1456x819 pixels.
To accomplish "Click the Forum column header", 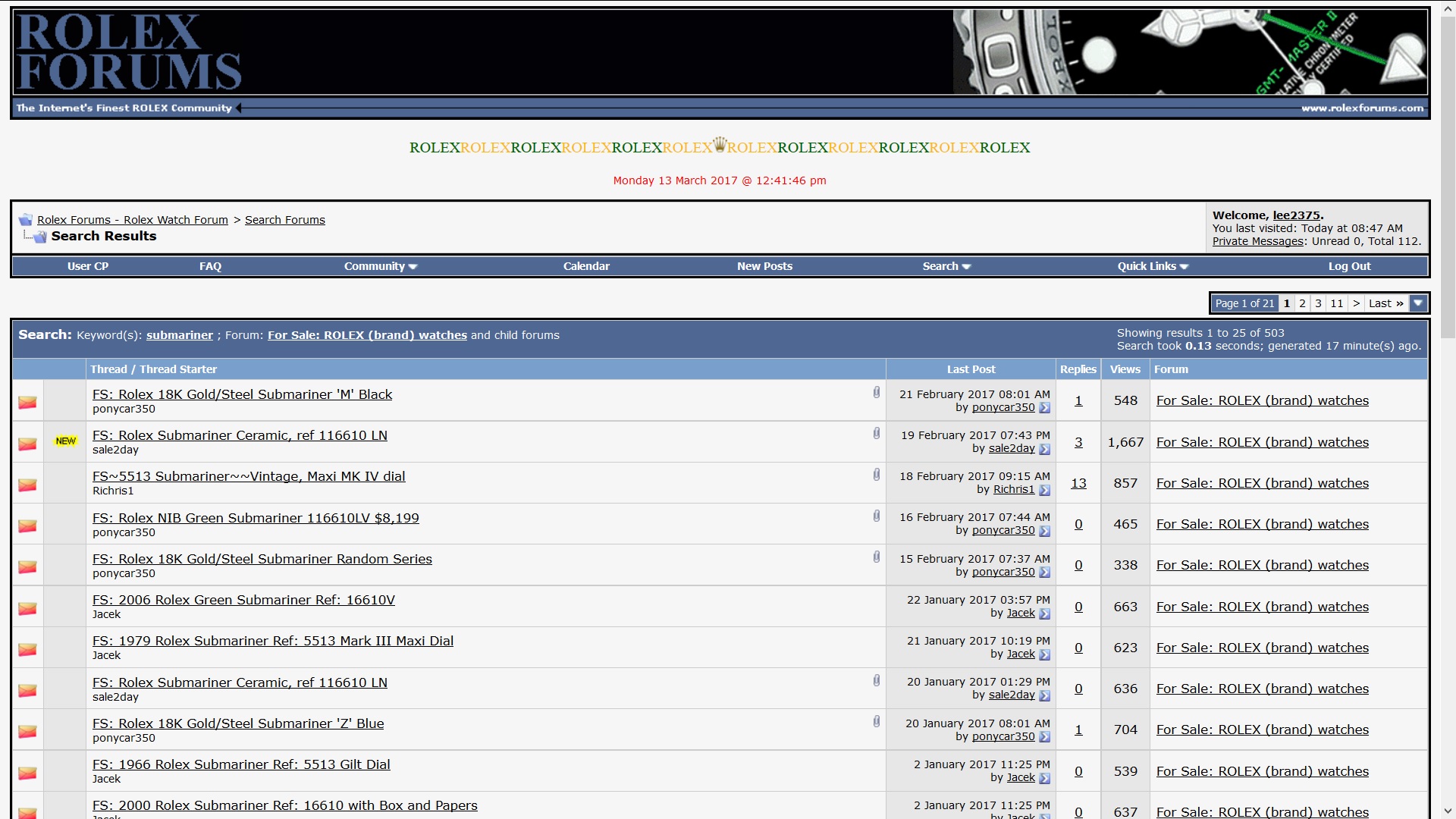I will coord(1171,369).
